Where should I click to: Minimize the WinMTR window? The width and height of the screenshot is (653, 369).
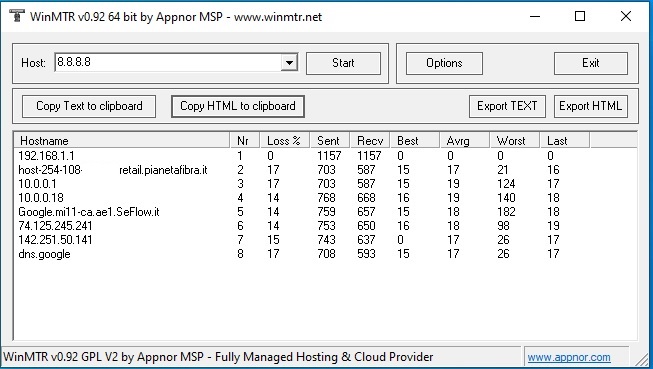(535, 17)
